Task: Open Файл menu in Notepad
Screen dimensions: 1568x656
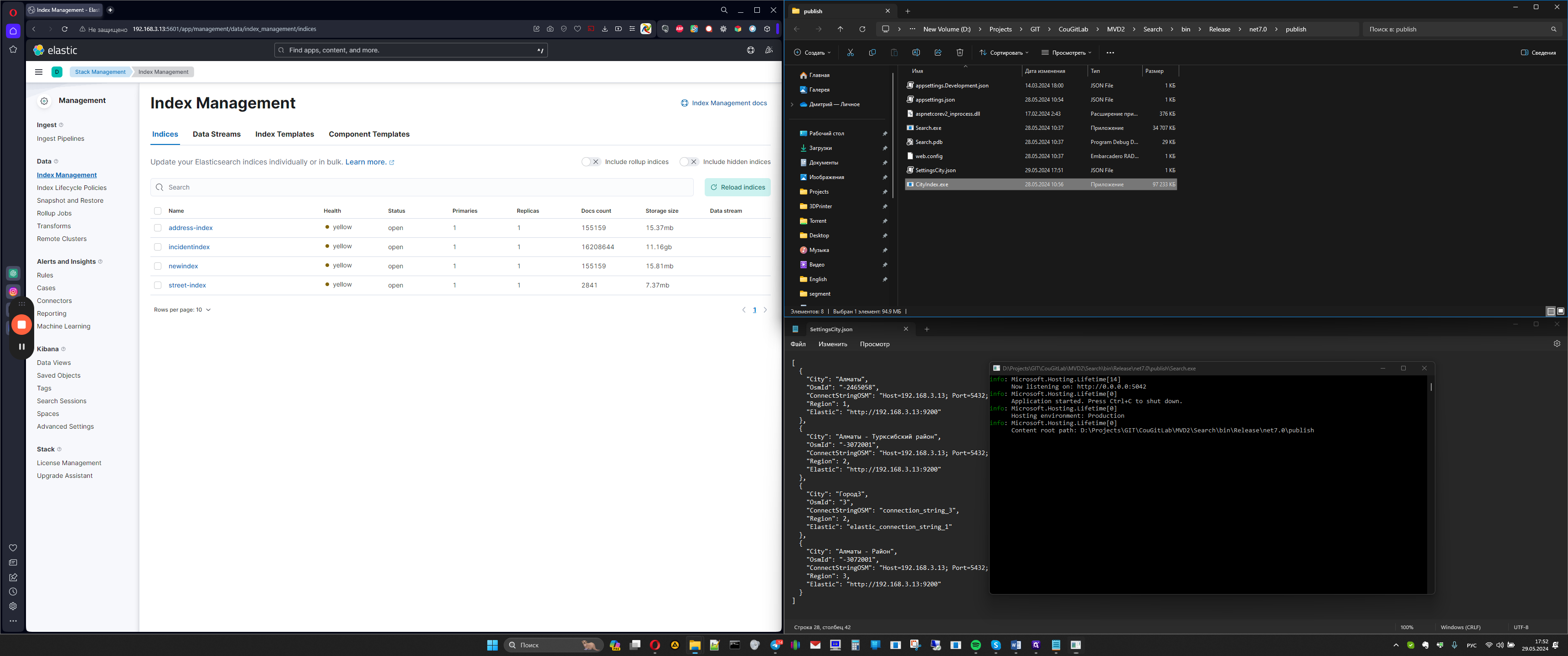Action: [797, 344]
